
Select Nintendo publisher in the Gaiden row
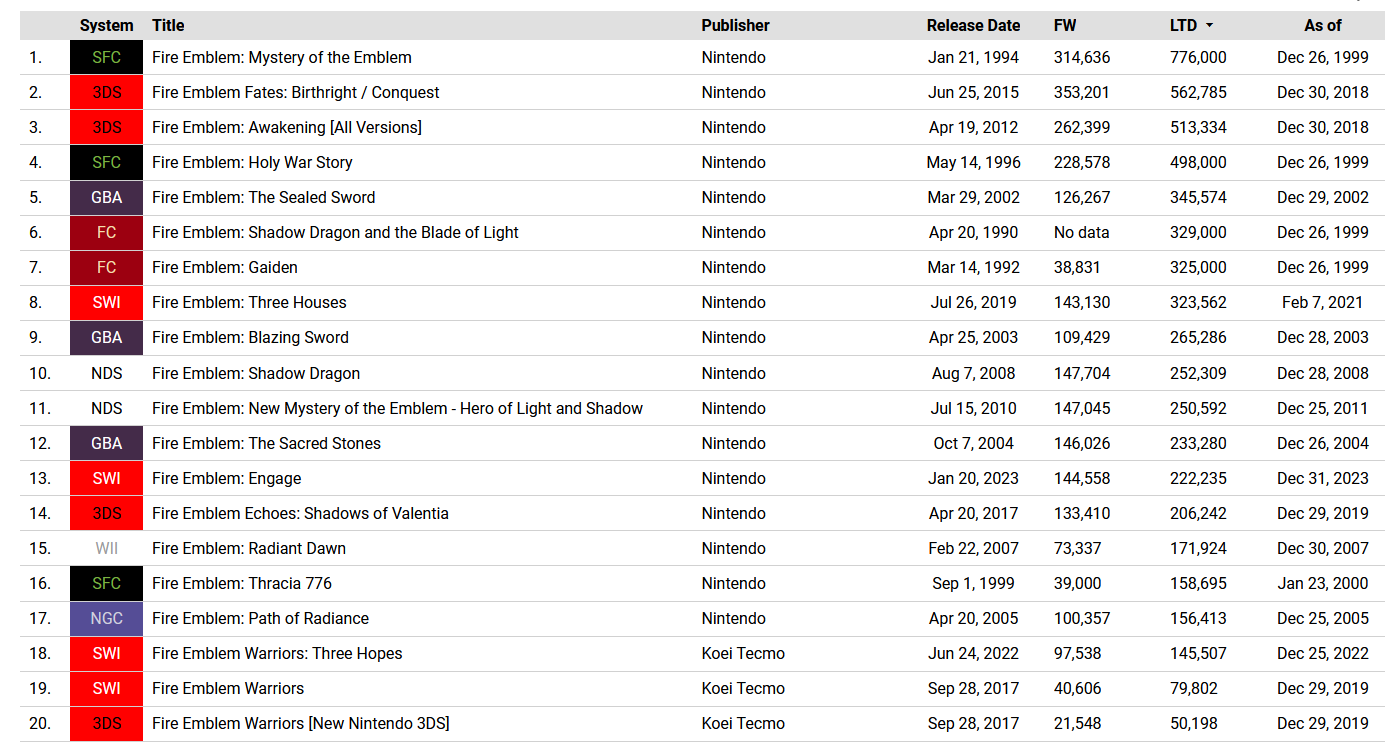click(x=733, y=268)
